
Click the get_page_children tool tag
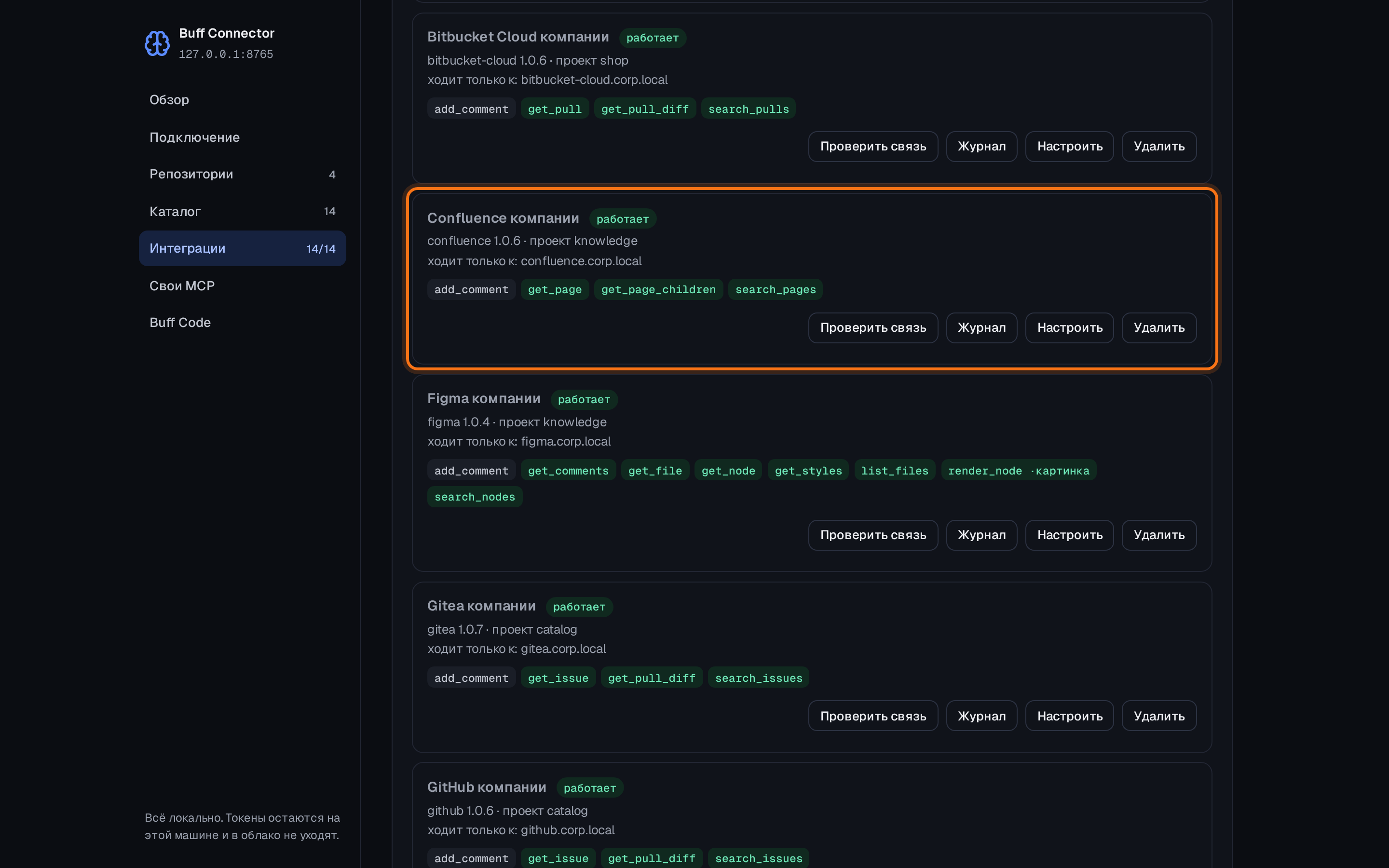[x=658, y=289]
